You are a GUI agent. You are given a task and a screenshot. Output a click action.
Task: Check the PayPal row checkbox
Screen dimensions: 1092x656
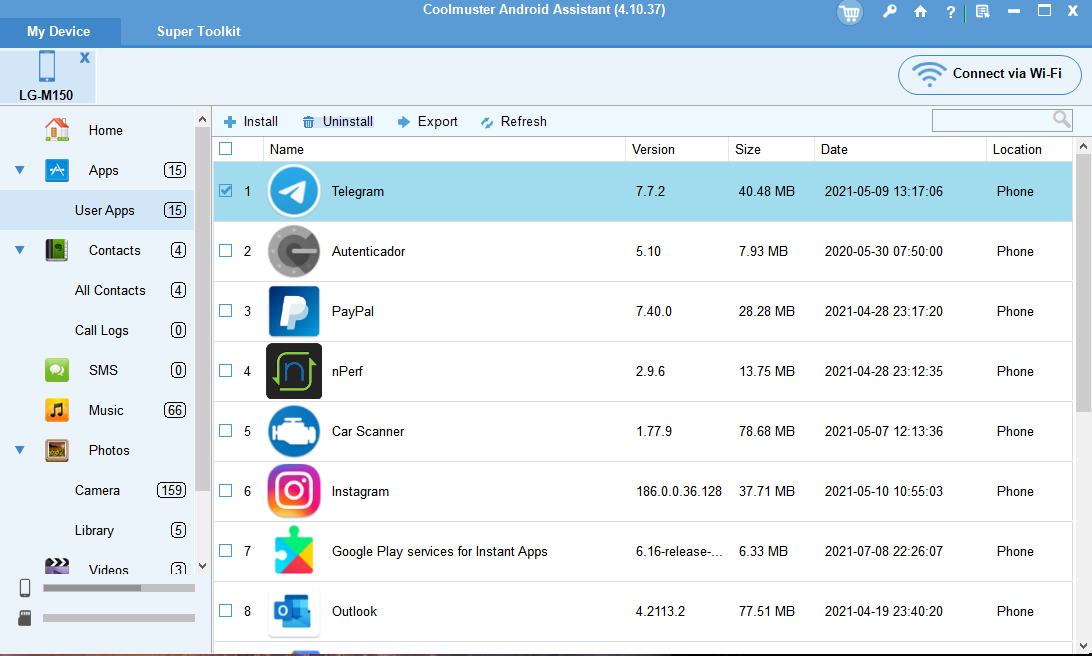click(x=226, y=311)
